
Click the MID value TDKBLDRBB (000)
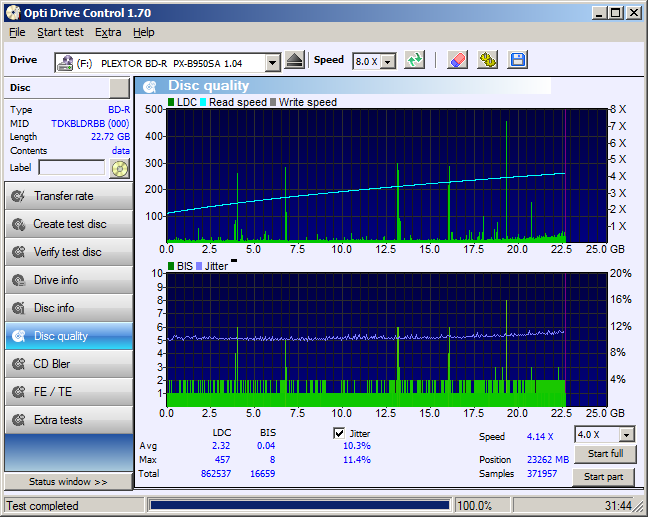(90, 124)
